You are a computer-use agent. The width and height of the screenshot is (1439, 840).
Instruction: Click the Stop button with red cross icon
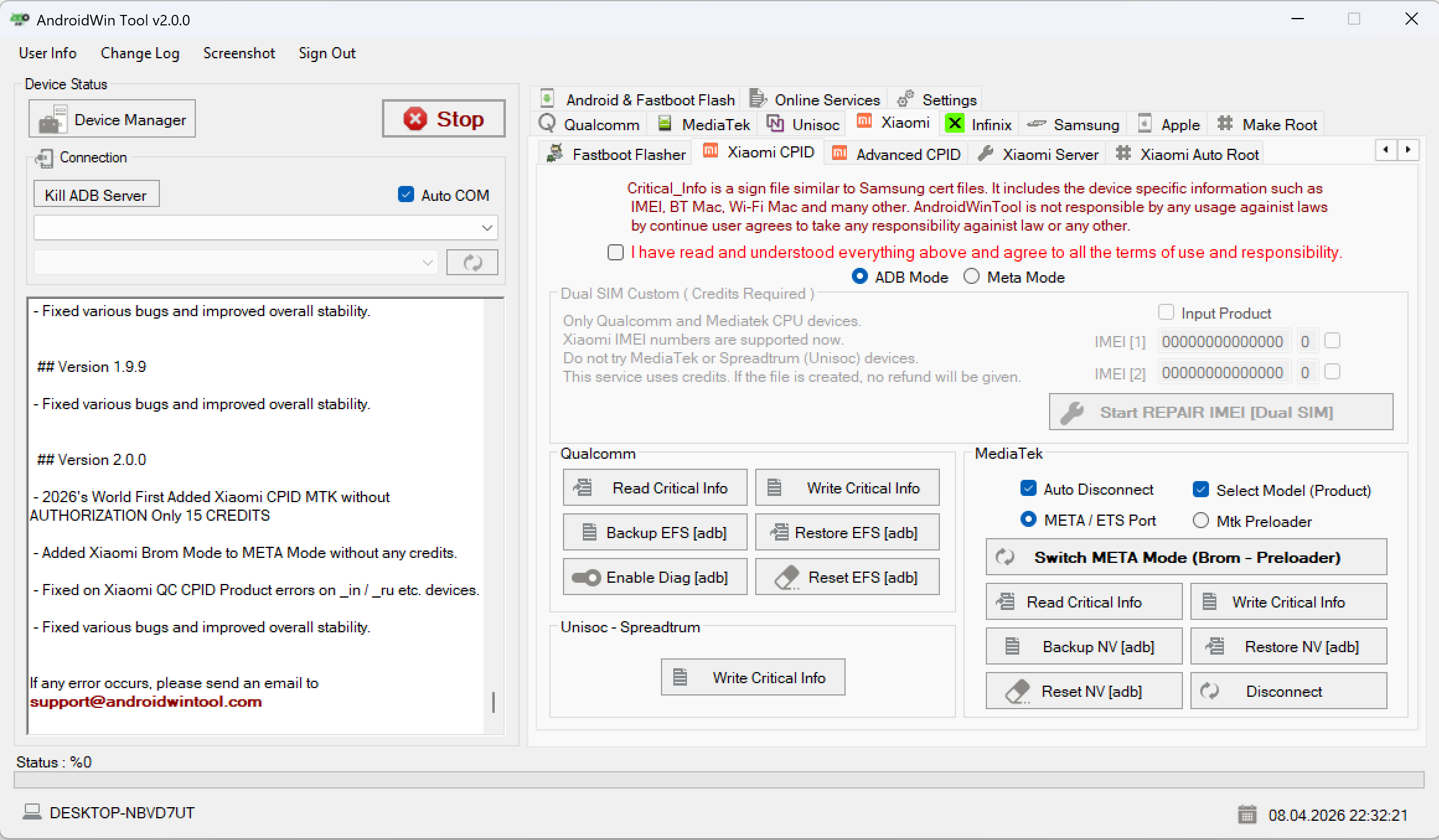[x=443, y=118]
